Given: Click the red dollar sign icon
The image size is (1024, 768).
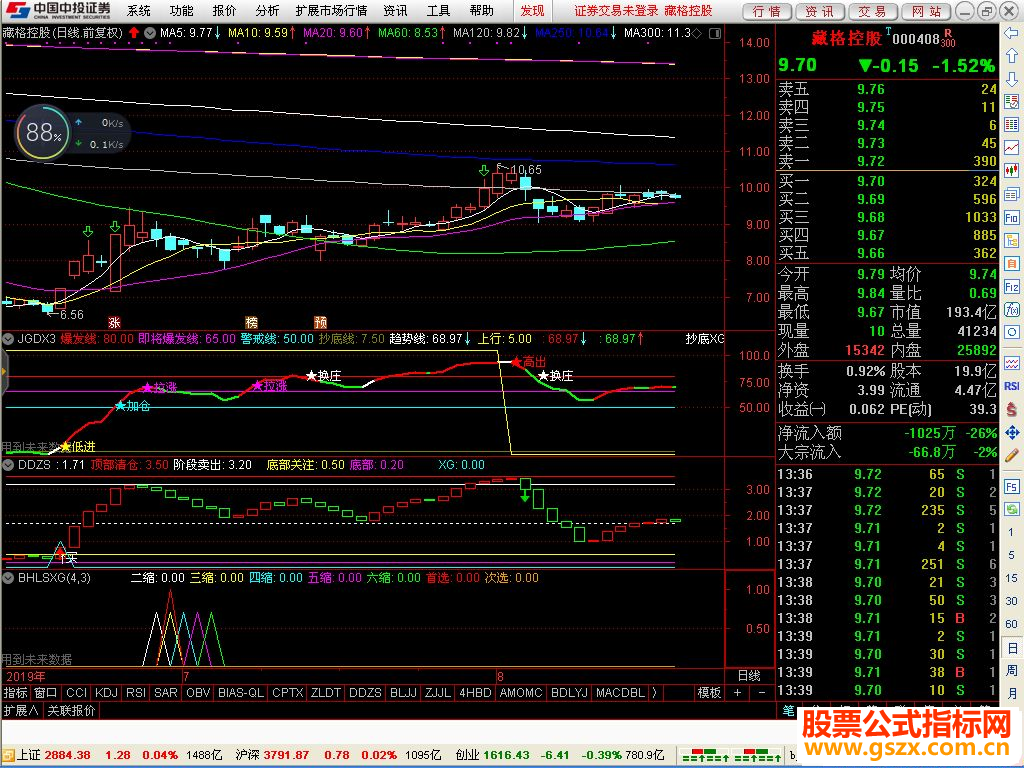Looking at the screenshot, I should click(1012, 409).
